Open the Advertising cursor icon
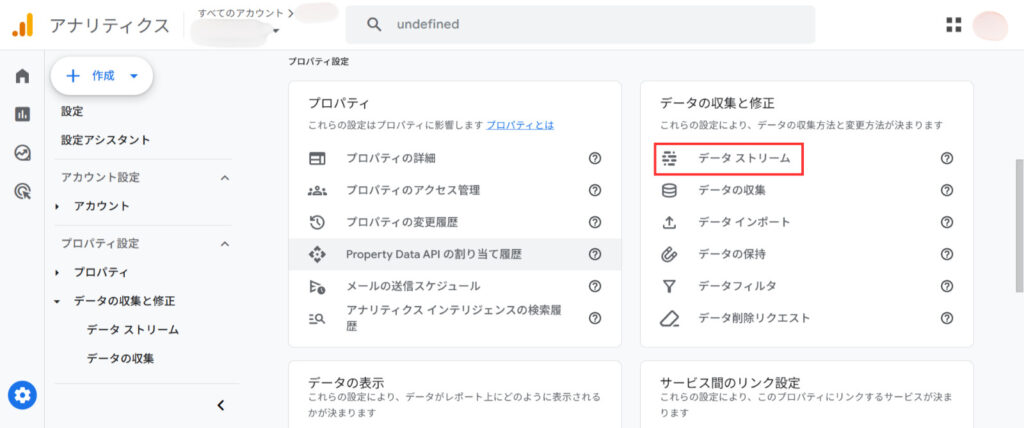 22,191
